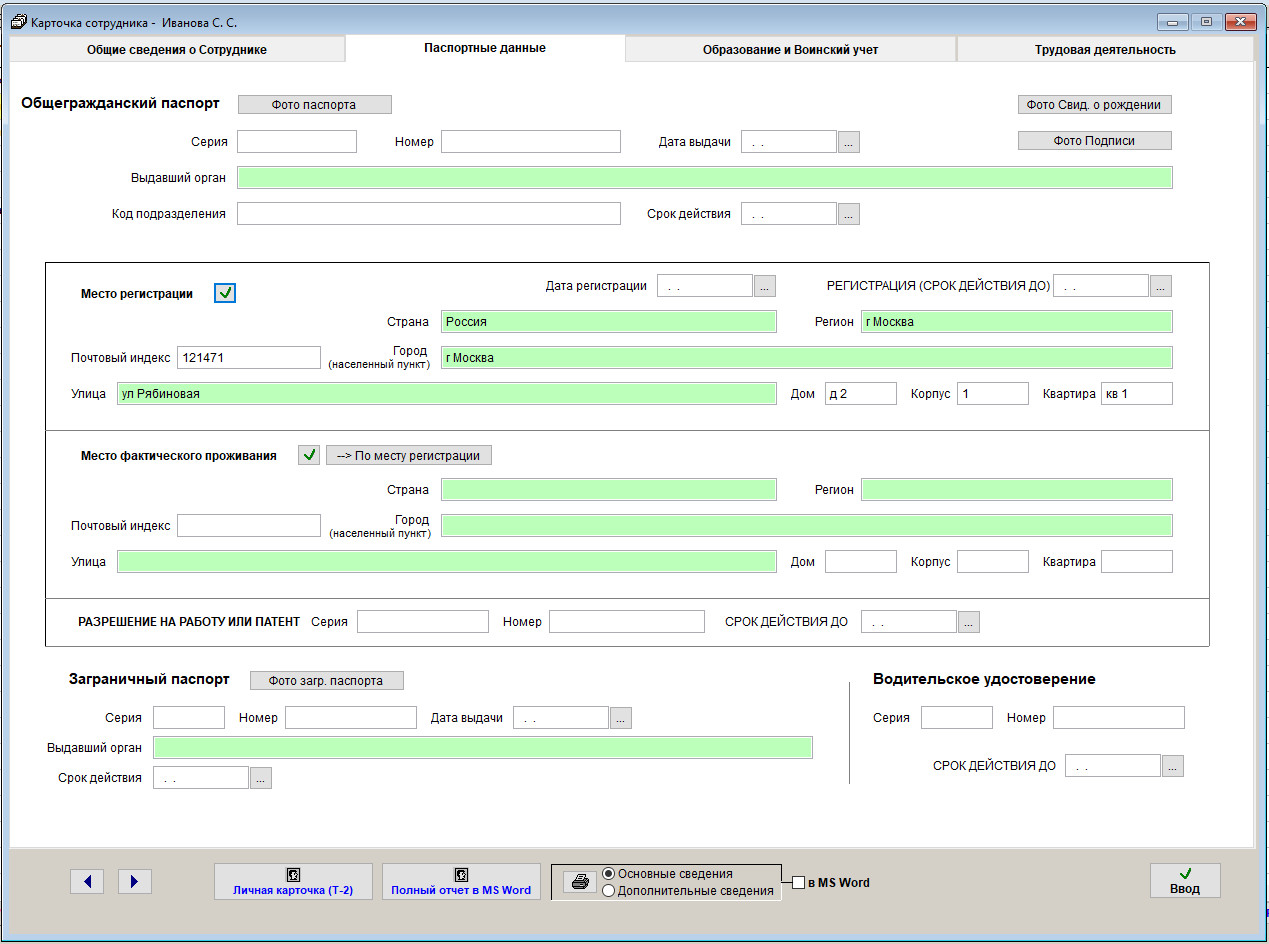Enable the в MS Word checkbox
Viewport: 1269px width, 944px height.
pyautogui.click(x=798, y=883)
